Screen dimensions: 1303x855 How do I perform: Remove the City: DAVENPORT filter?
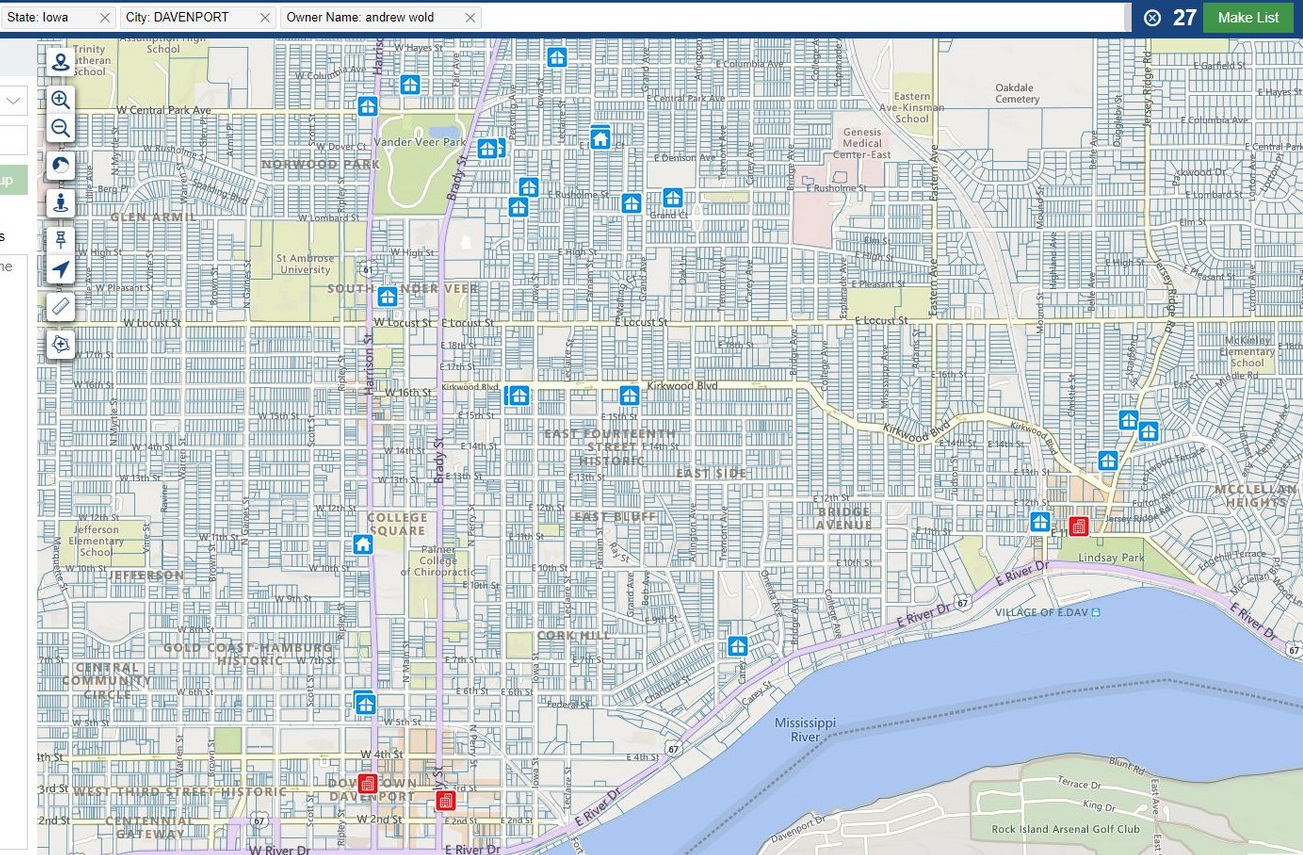click(263, 17)
